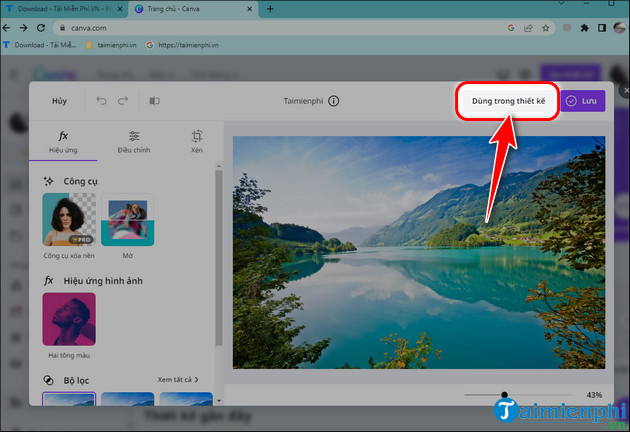Go back in the browser
This screenshot has width=630, height=432.
(6, 28)
